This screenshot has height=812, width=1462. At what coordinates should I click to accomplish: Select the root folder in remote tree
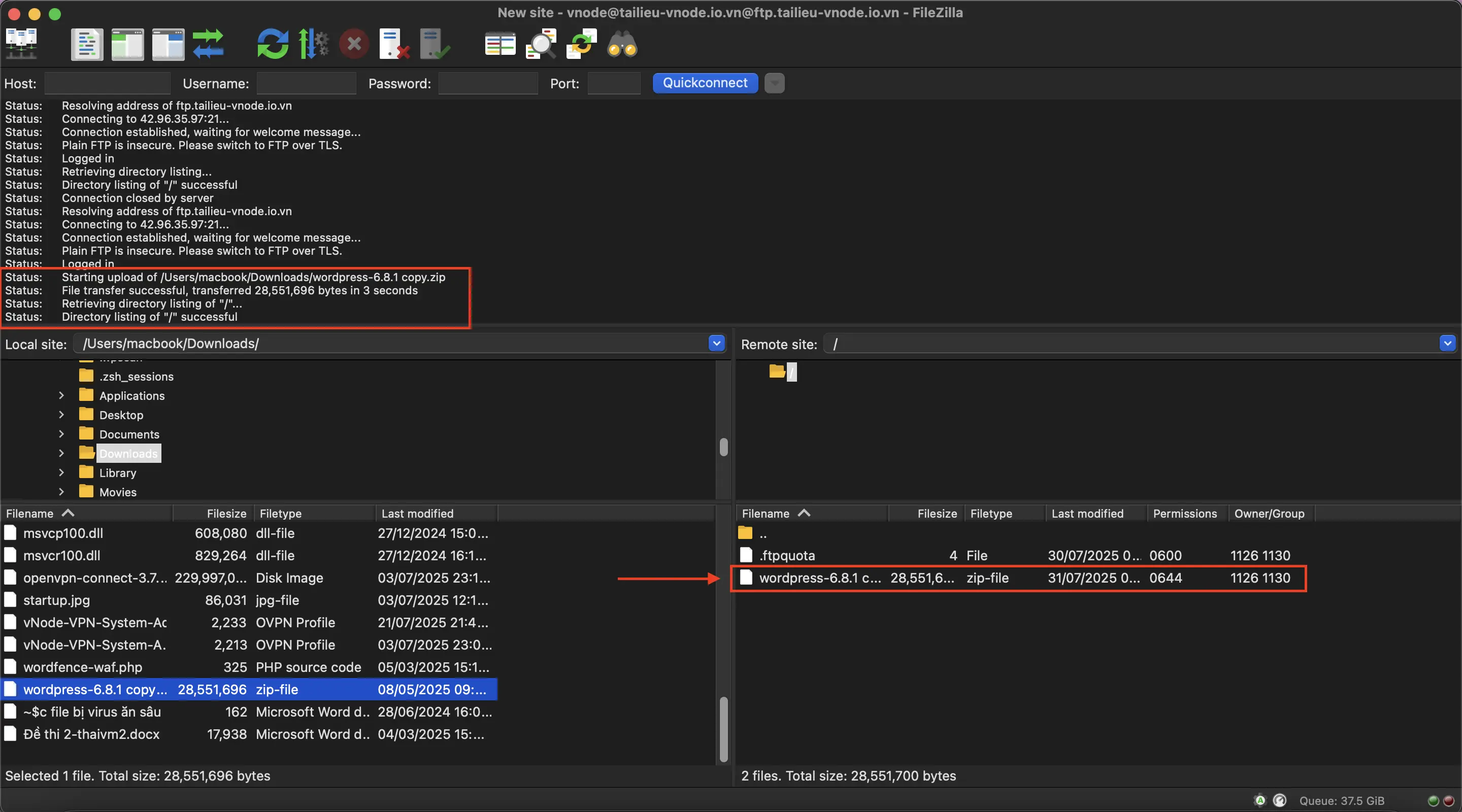(791, 371)
